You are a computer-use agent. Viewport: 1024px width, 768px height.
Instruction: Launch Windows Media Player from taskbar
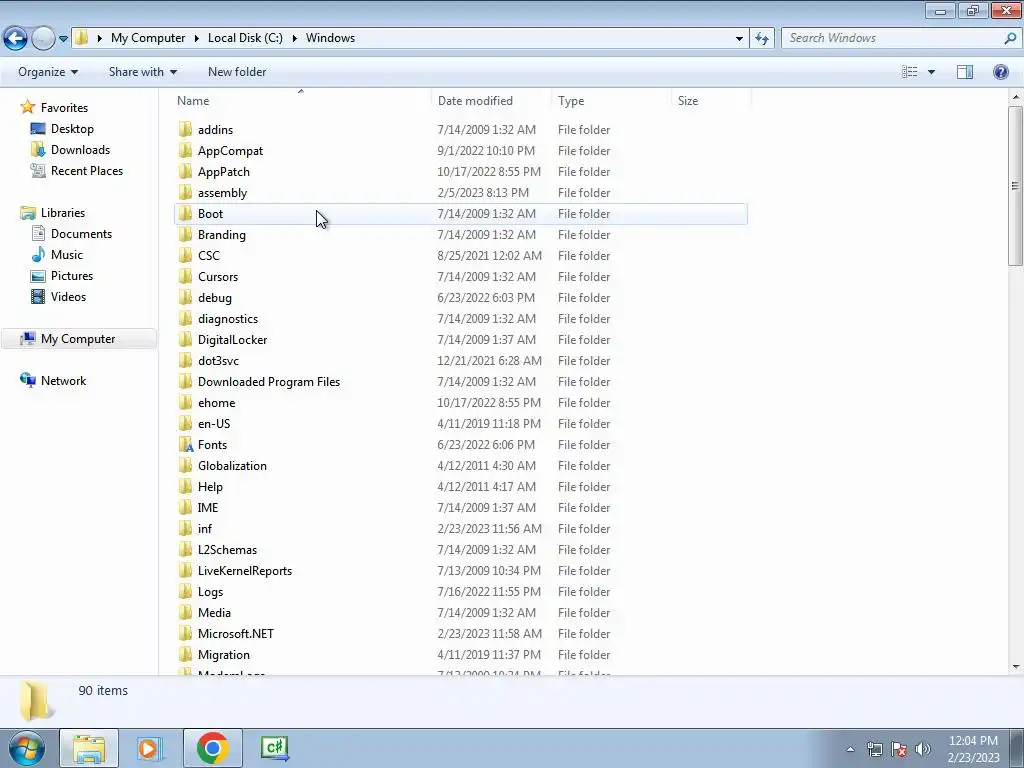click(149, 748)
